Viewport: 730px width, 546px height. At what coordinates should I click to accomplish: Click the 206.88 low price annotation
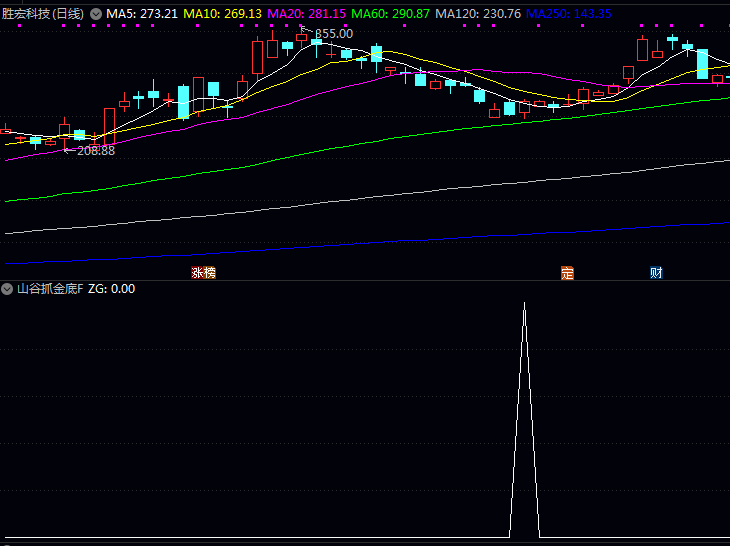tap(95, 150)
